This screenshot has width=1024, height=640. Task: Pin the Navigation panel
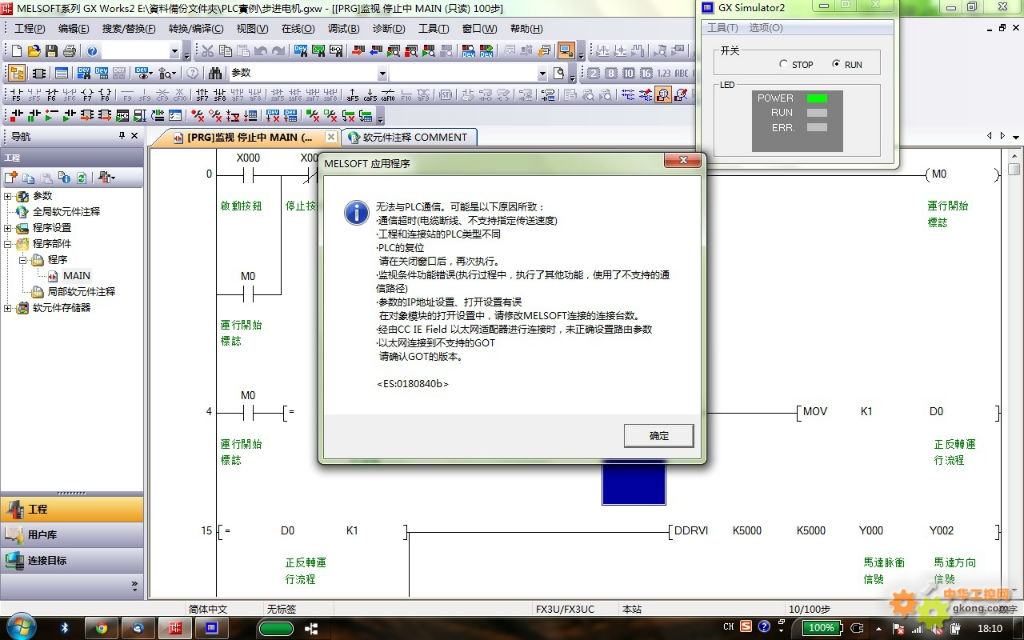pos(121,136)
